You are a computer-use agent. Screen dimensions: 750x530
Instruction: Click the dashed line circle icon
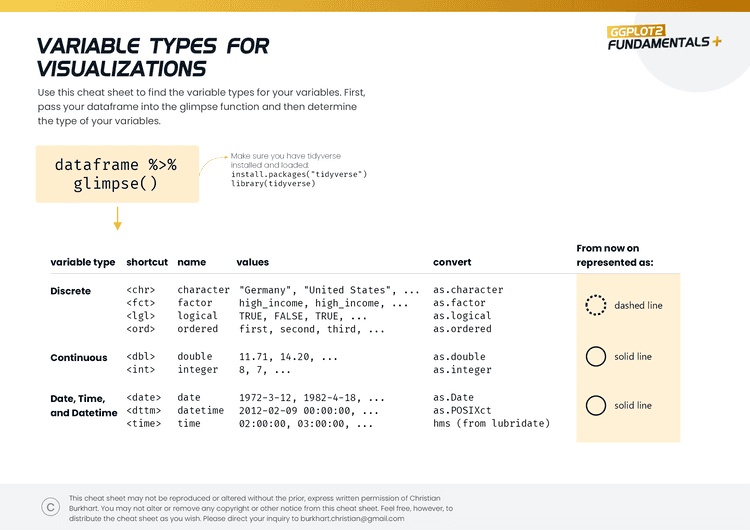tap(595, 306)
